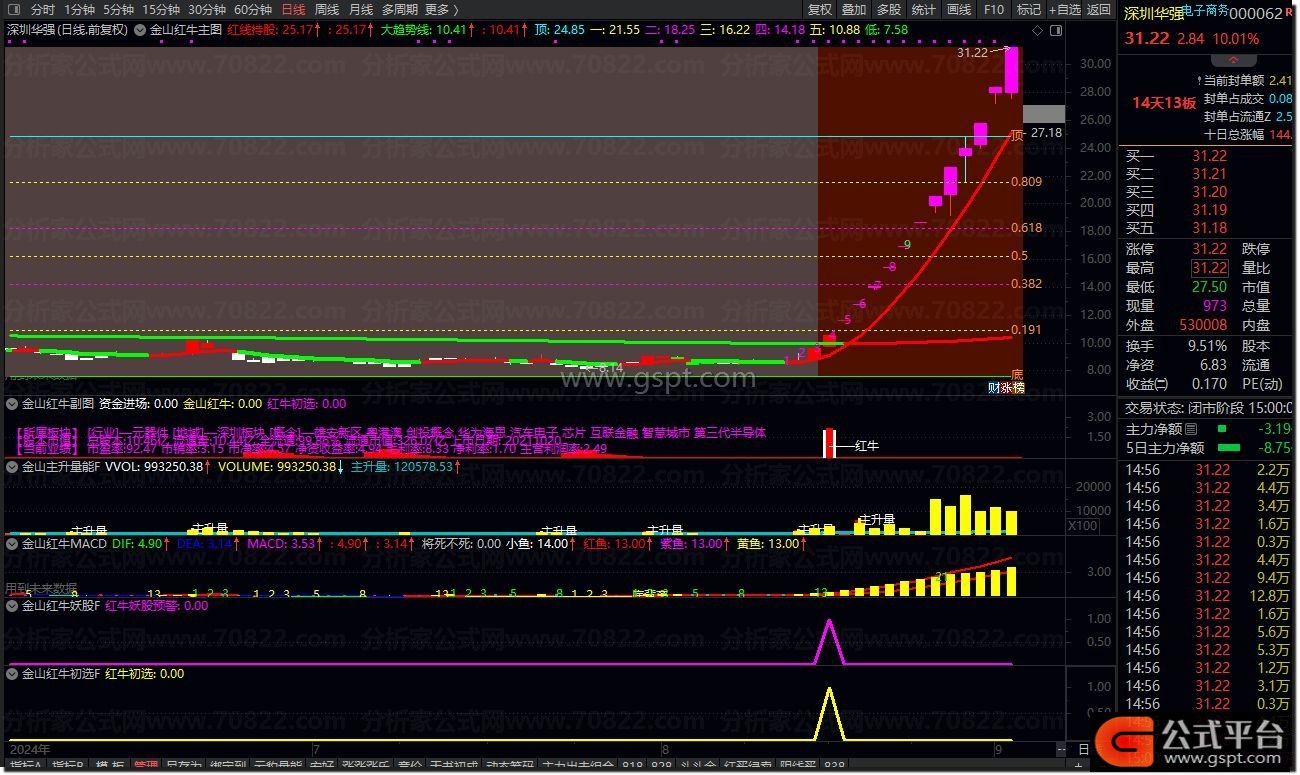Select the 1分钟 period
Screen dimensions: 1300x775
(79, 9)
